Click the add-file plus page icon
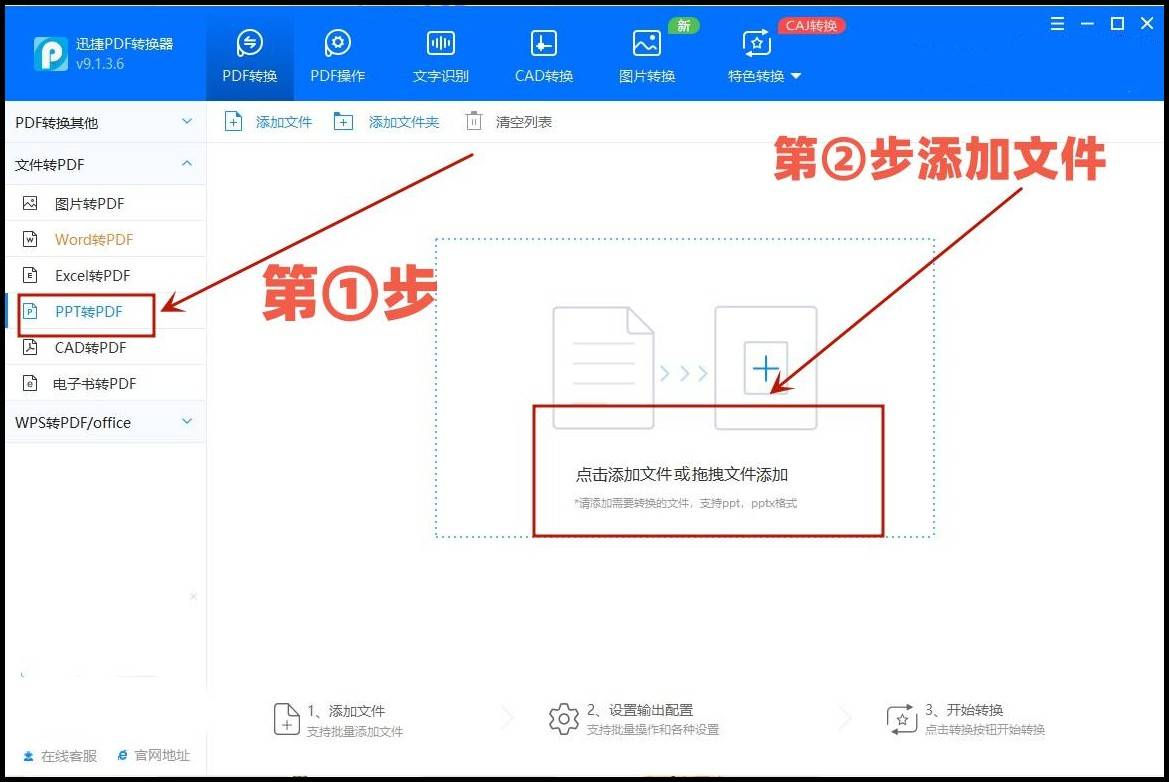The width and height of the screenshot is (1169, 782). tap(233, 122)
